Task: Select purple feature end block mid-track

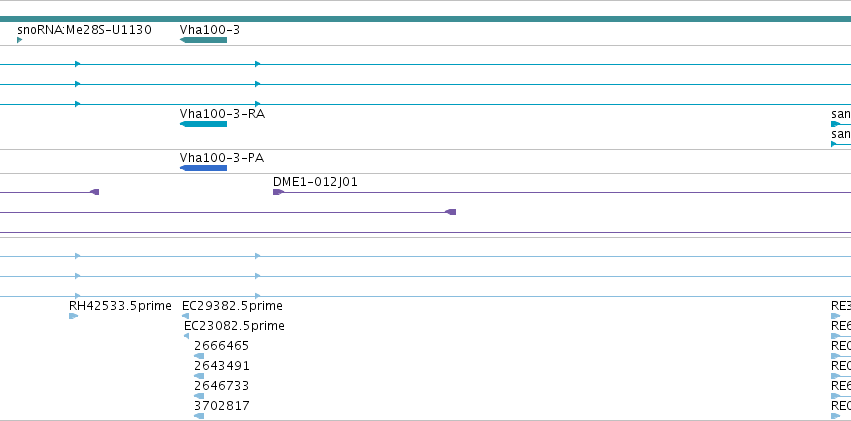Action: click(x=450, y=212)
